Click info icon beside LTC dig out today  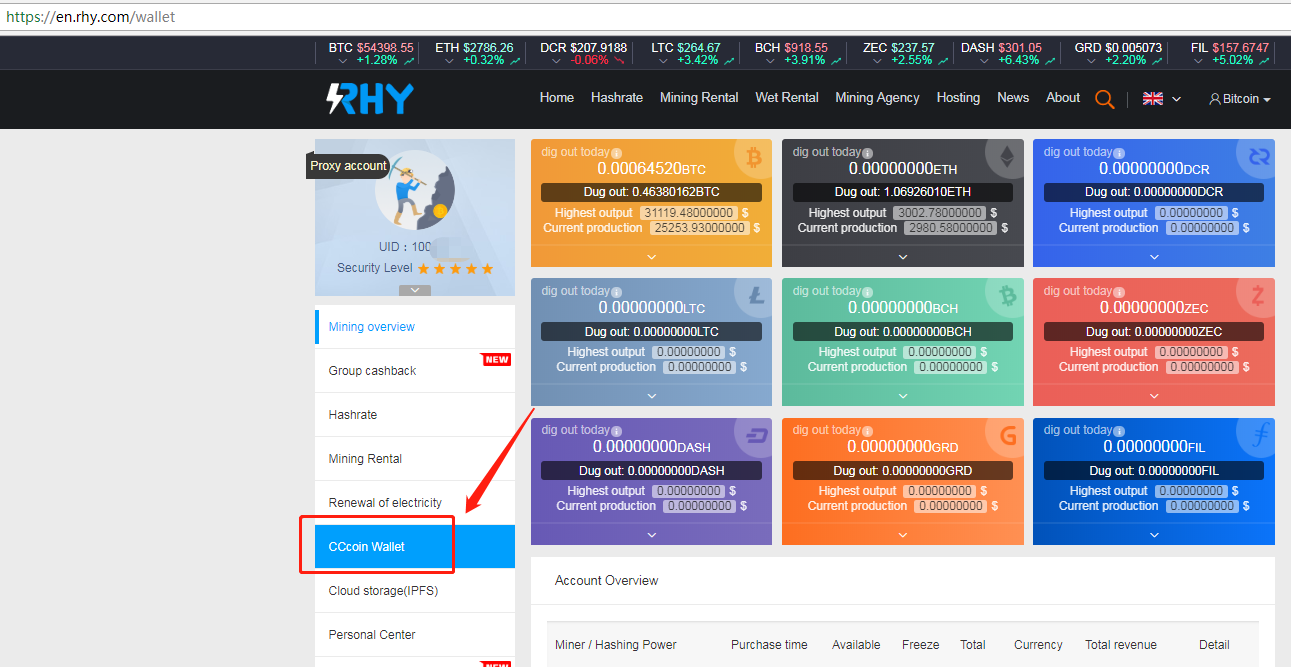tap(616, 292)
